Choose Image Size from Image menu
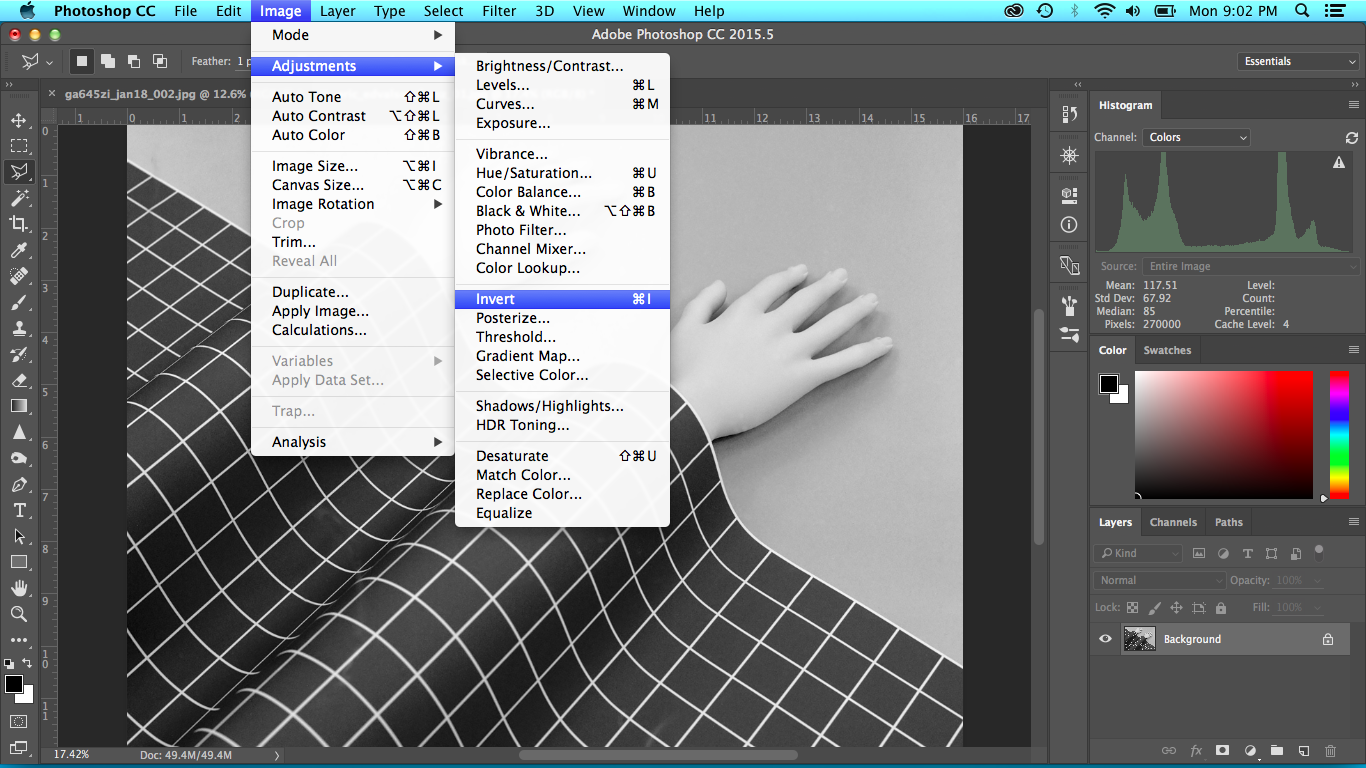Image resolution: width=1366 pixels, height=768 pixels. 352,166
